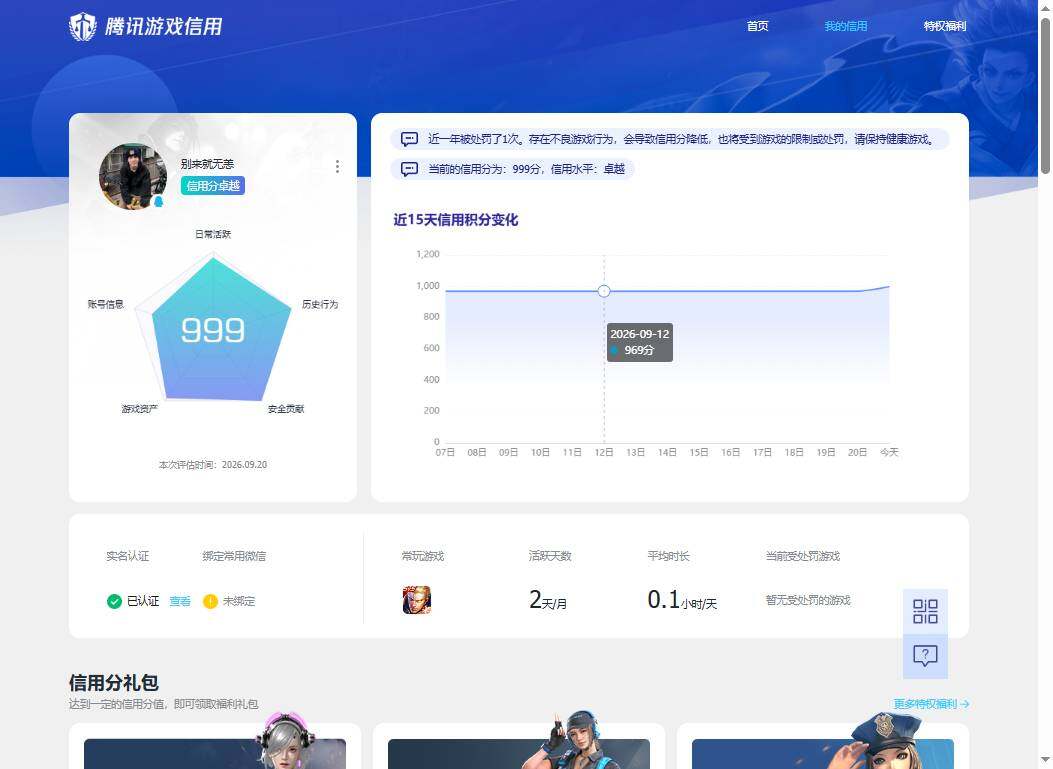Screen dimensions: 1053x769
Task: Click the frequently played game icon
Action: tap(416, 600)
